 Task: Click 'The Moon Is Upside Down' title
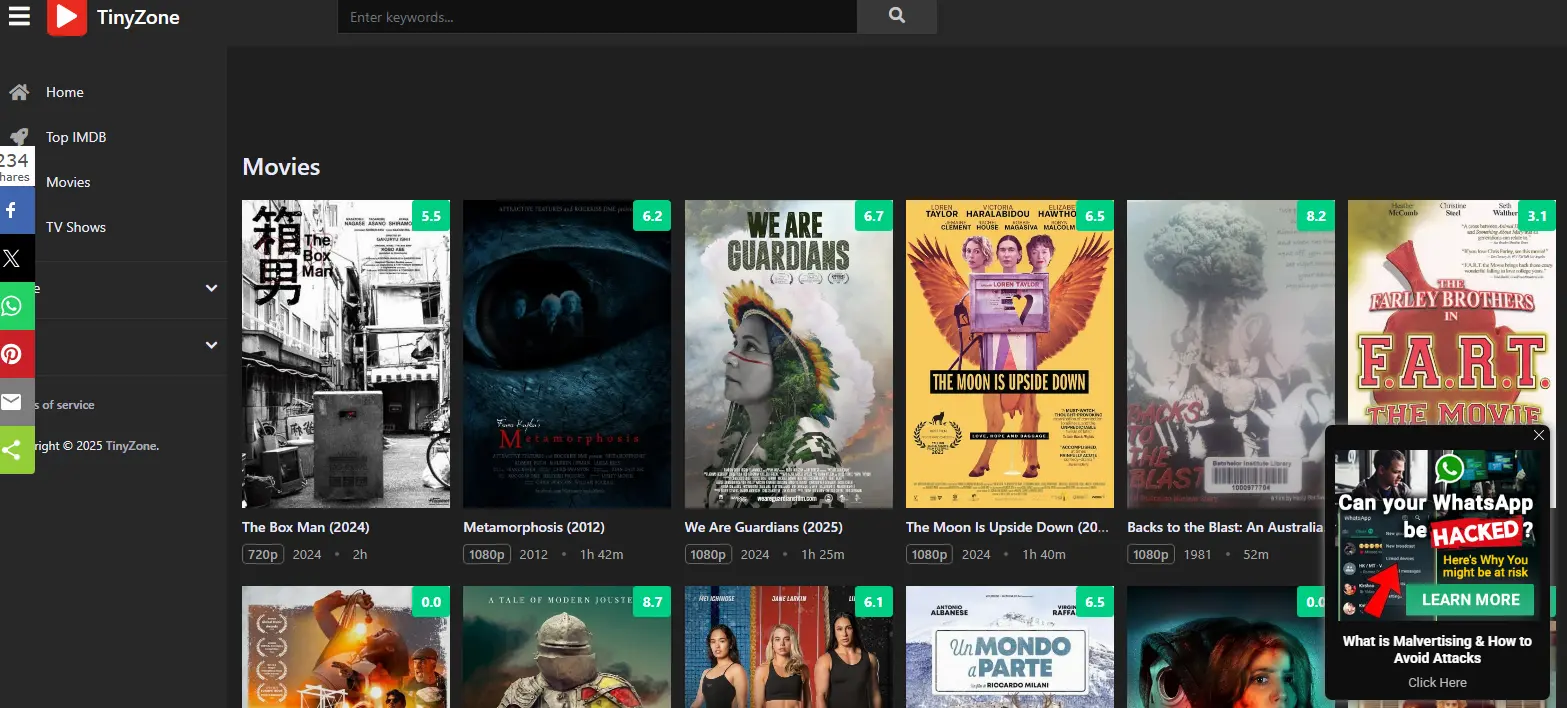1009,527
